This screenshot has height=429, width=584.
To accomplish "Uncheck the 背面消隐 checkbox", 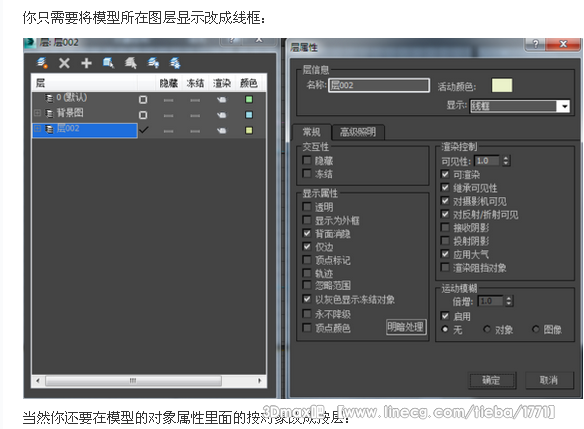I will point(307,233).
